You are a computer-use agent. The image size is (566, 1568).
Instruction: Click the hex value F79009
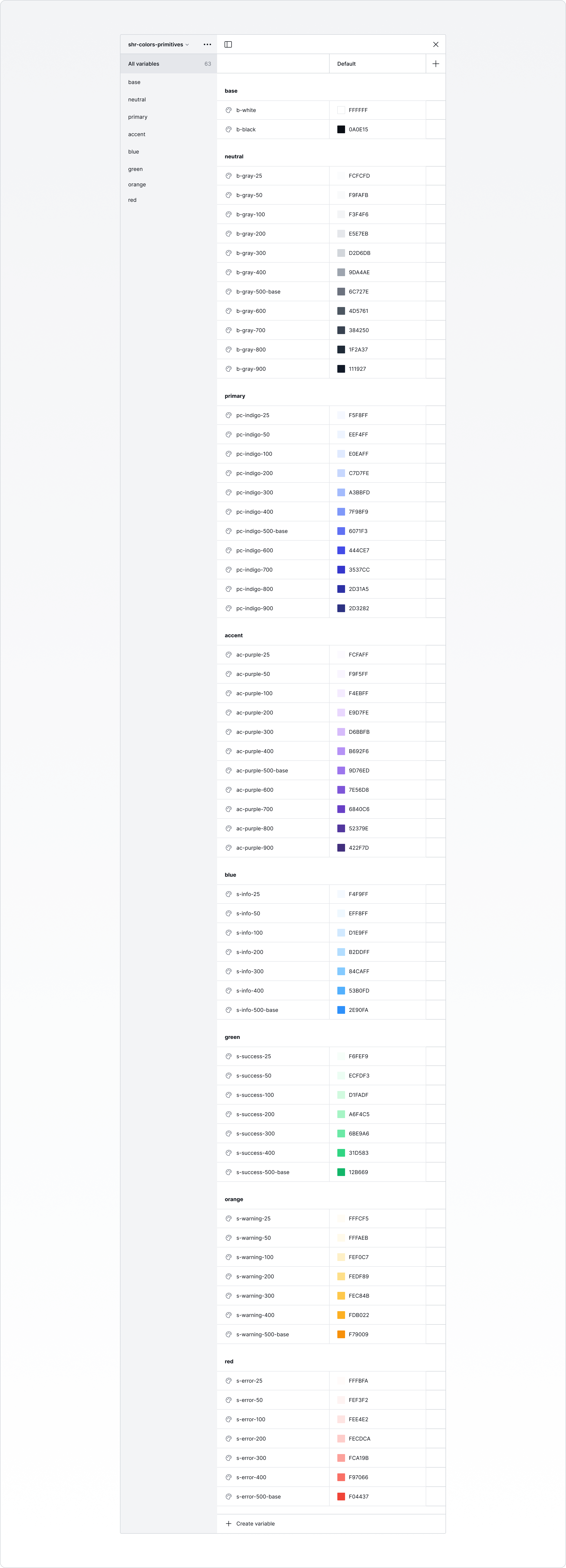359,1334
